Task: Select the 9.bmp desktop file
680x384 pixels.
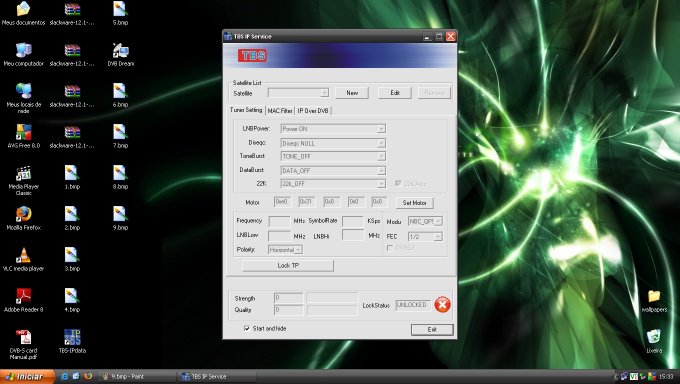Action: 120,218
